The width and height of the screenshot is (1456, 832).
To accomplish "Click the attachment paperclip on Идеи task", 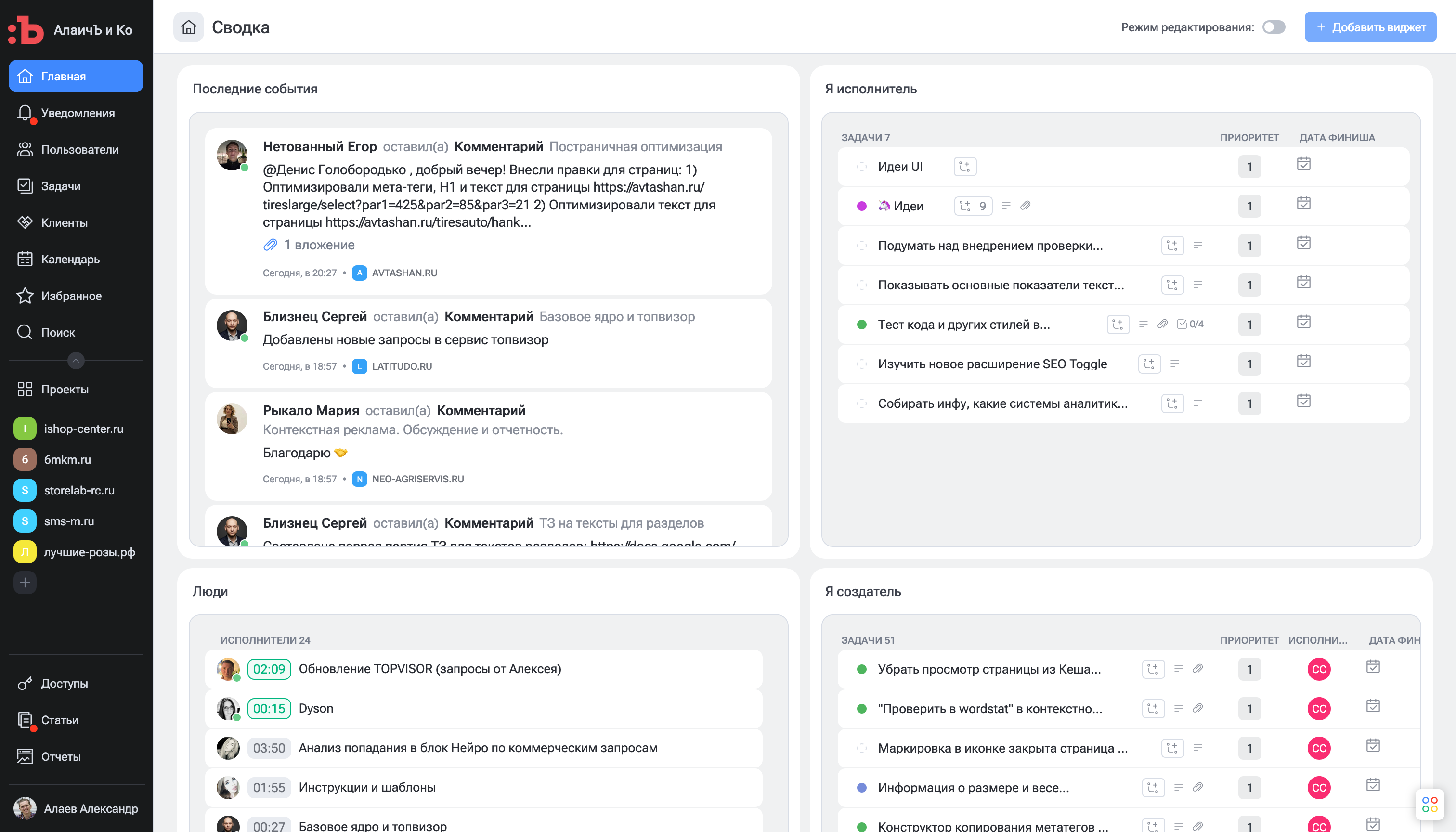I will tap(1025, 206).
